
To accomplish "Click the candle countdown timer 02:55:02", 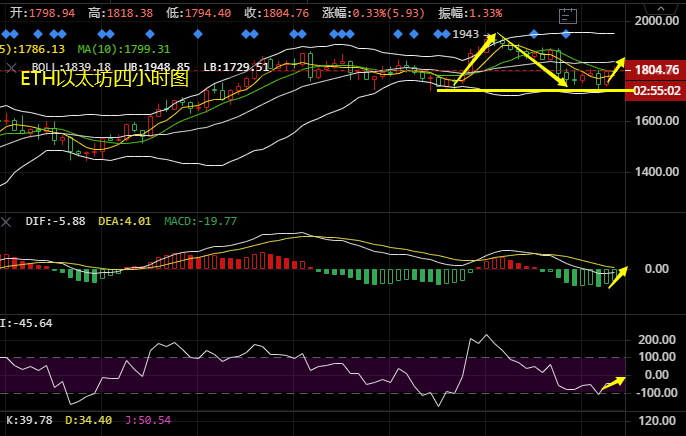I will tap(657, 90).
